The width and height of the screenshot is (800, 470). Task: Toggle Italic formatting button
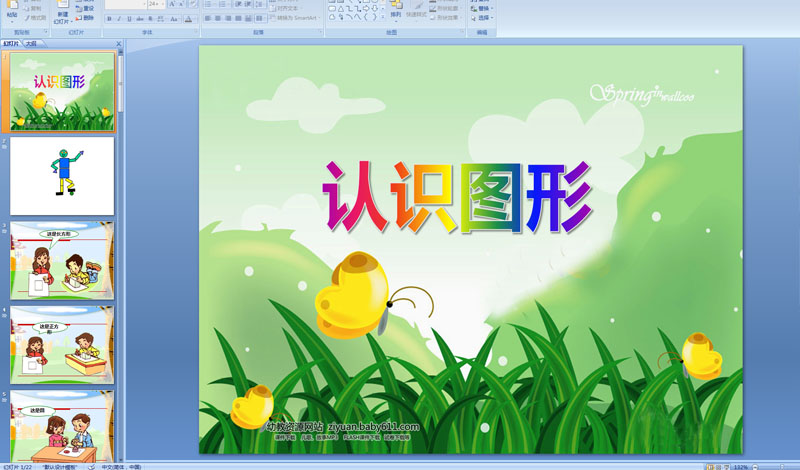[119, 18]
